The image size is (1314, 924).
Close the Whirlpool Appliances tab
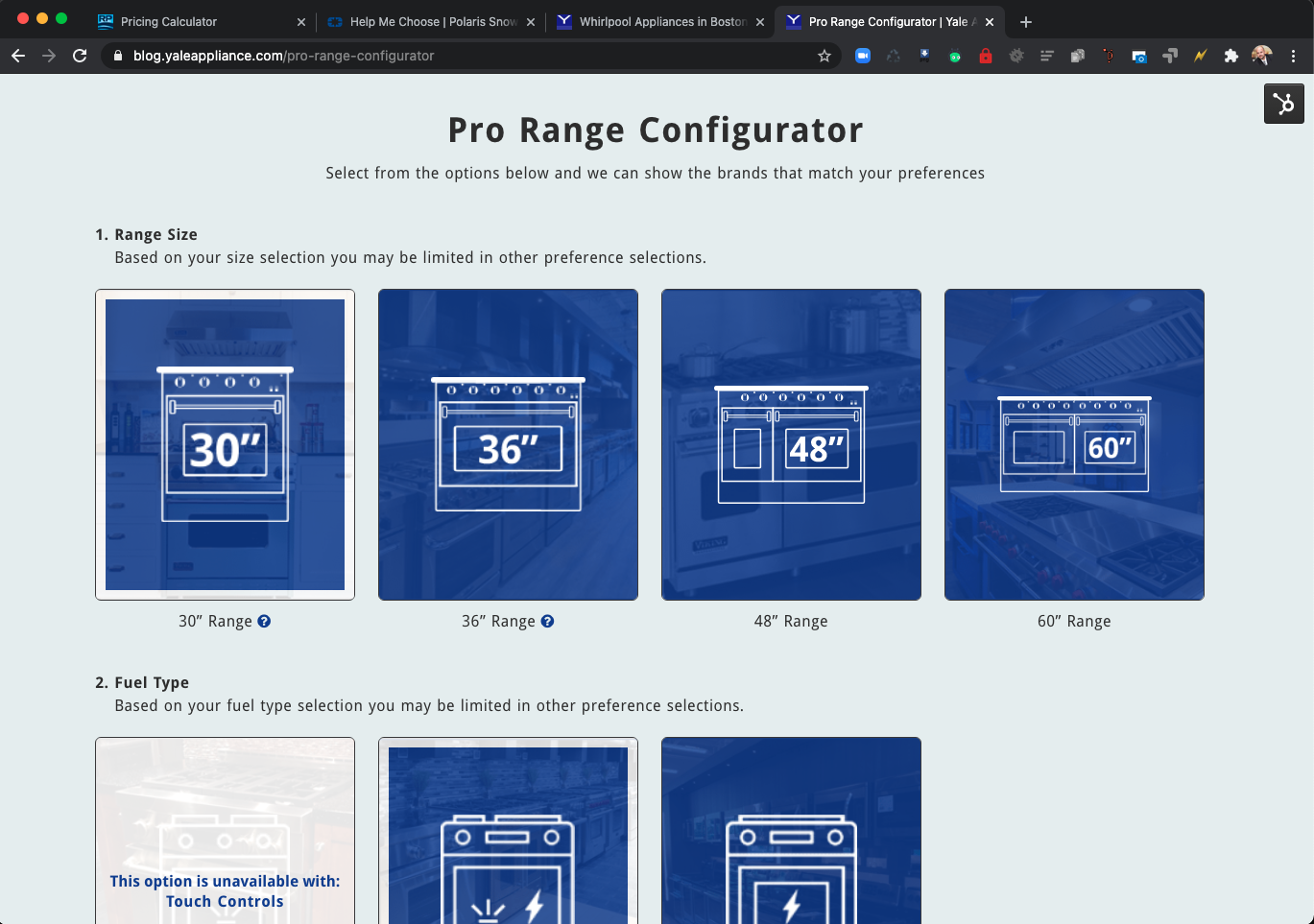[x=760, y=22]
